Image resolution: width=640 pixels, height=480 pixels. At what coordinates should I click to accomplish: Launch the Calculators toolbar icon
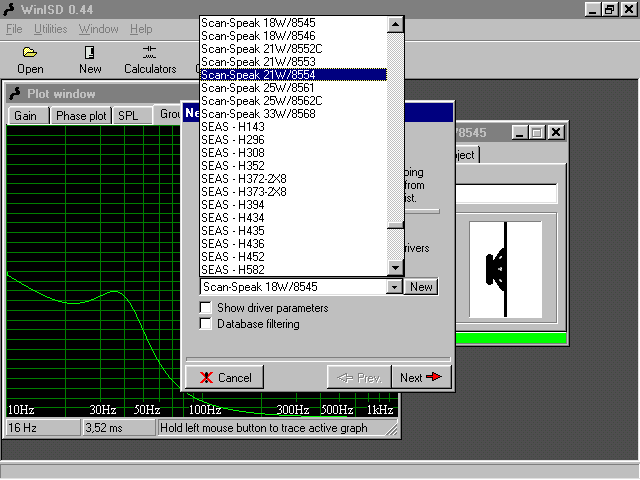[150, 60]
